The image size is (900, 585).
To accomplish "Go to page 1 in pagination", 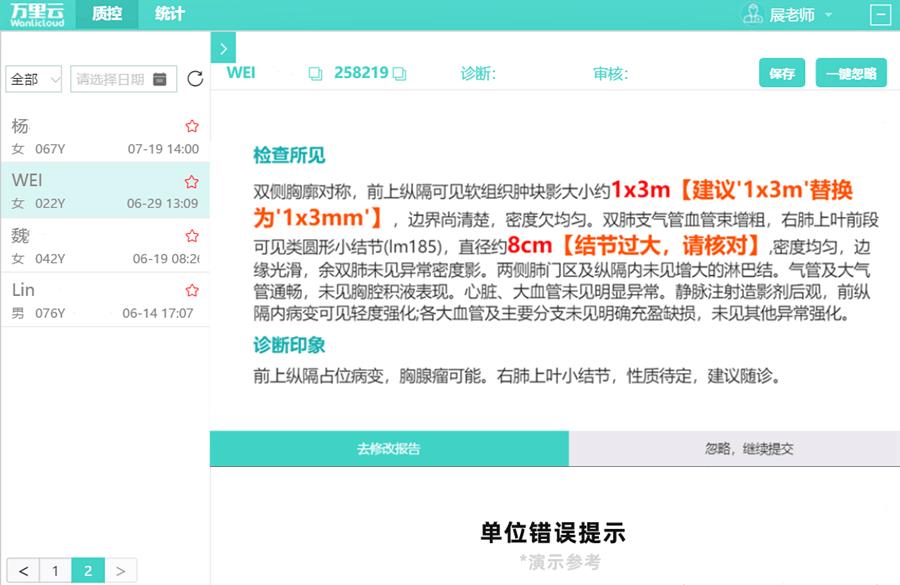I will coord(55,571).
